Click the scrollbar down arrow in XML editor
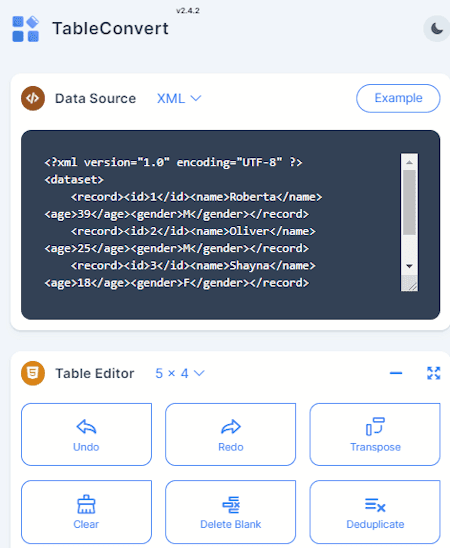 click(409, 266)
